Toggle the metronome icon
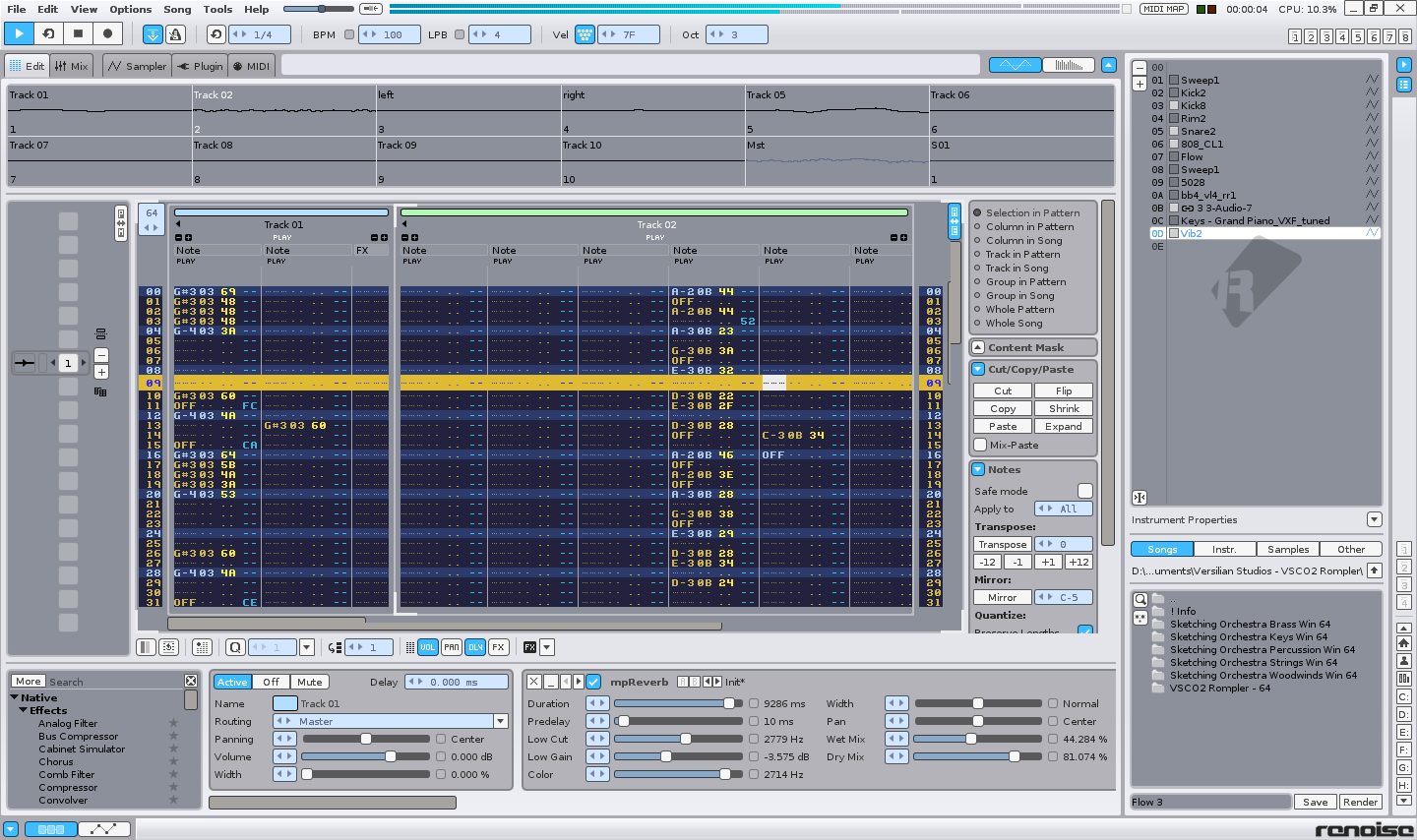This screenshot has height=840, width=1417. 175,34
